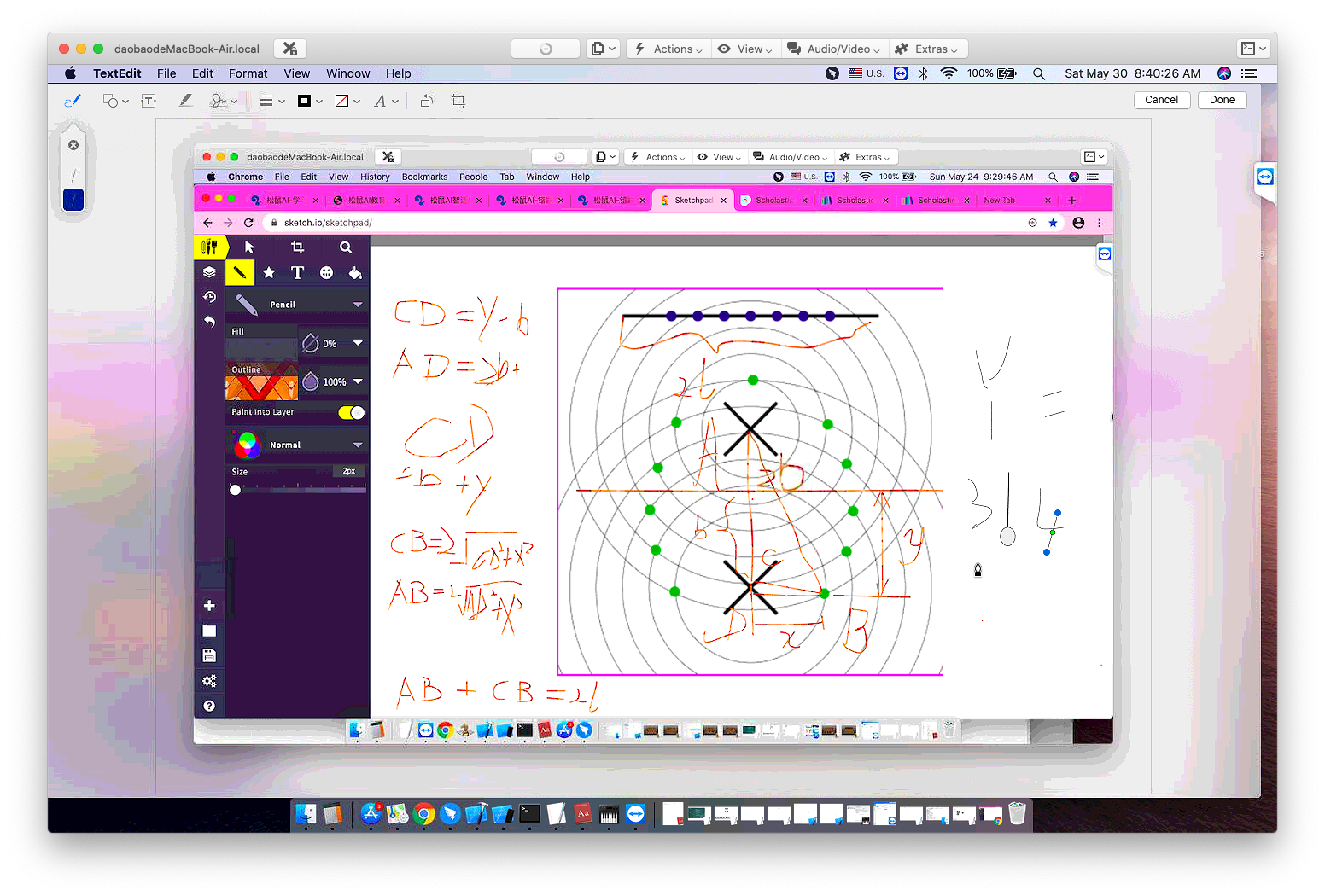Open Dictionary from the bottom Dock
The image size is (1325, 896).
583,814
